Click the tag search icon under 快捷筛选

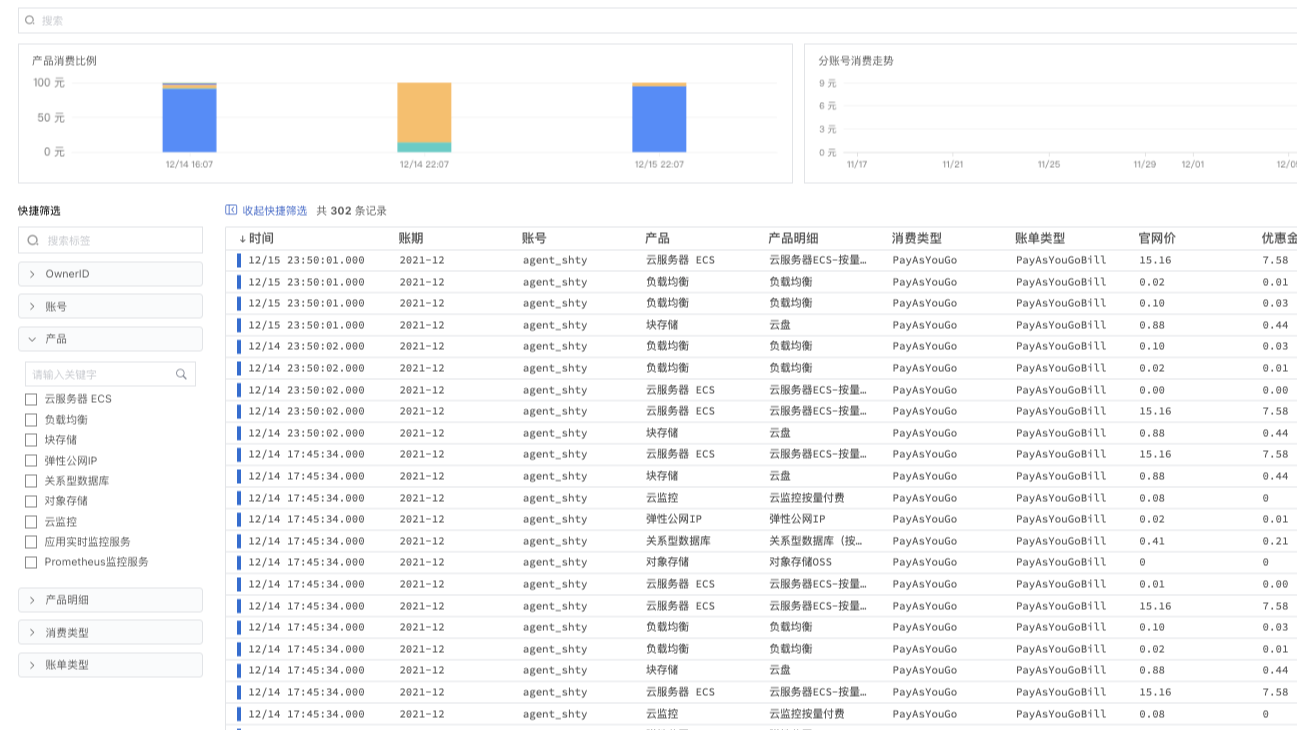pyautogui.click(x=32, y=240)
